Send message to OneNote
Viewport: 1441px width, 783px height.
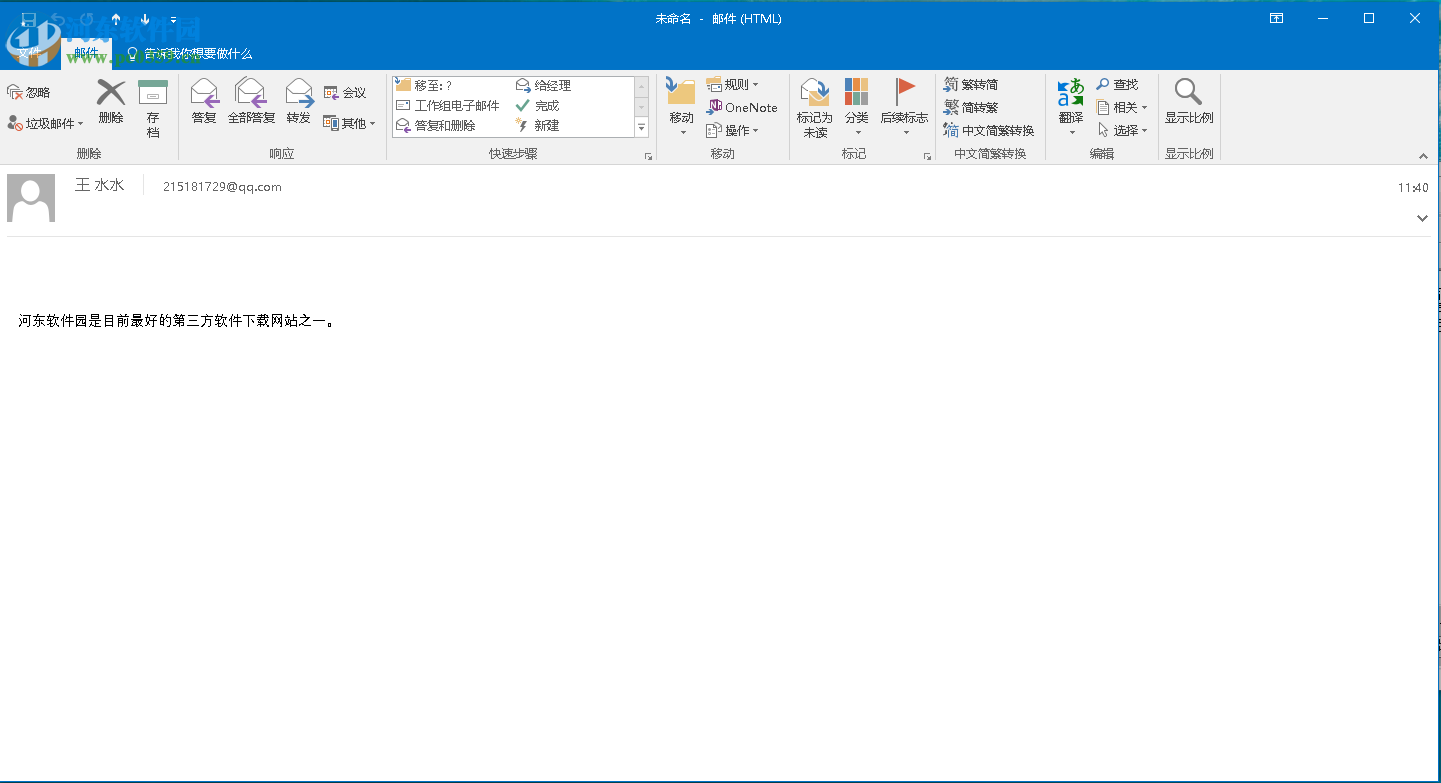click(x=742, y=107)
